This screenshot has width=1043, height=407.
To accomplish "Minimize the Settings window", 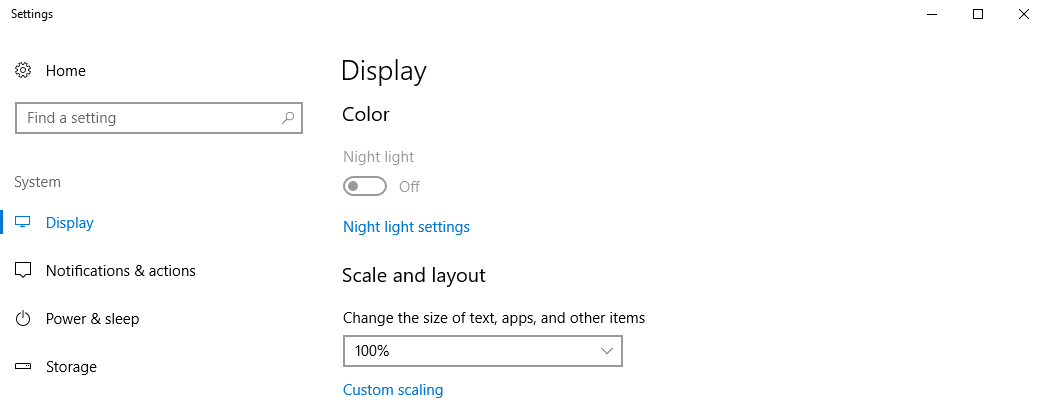I will coord(932,14).
